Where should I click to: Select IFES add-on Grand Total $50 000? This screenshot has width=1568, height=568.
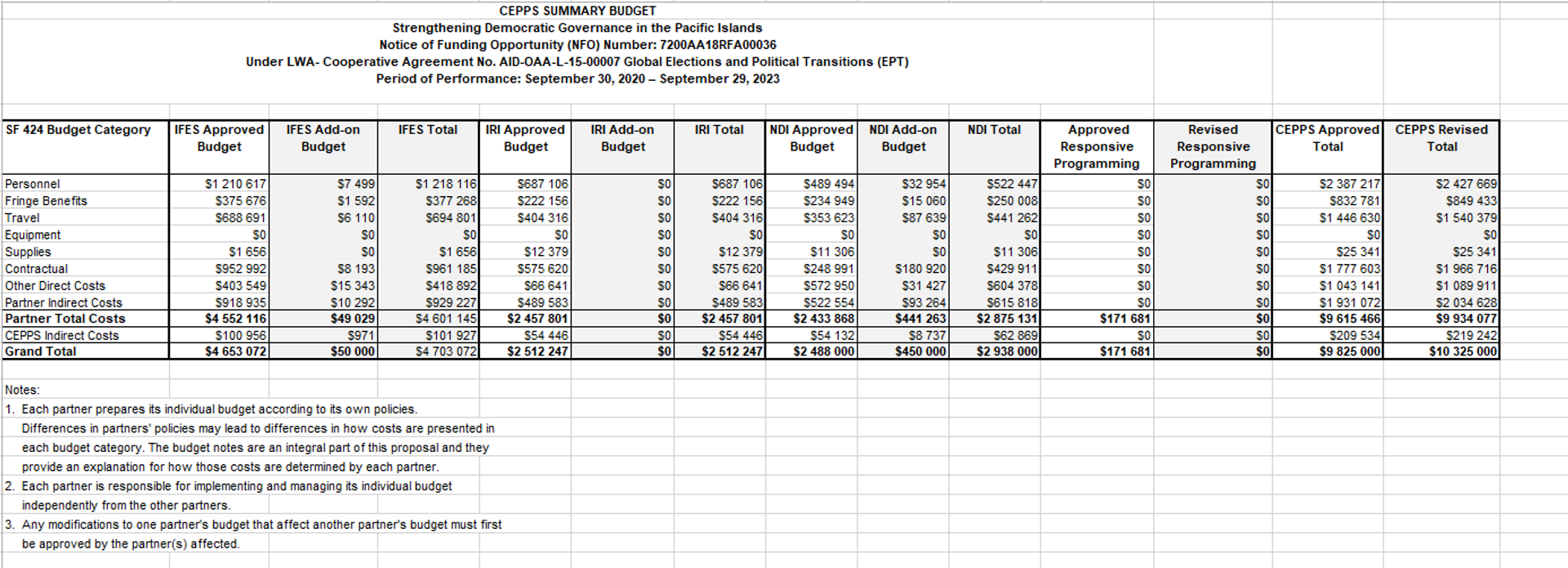click(353, 351)
